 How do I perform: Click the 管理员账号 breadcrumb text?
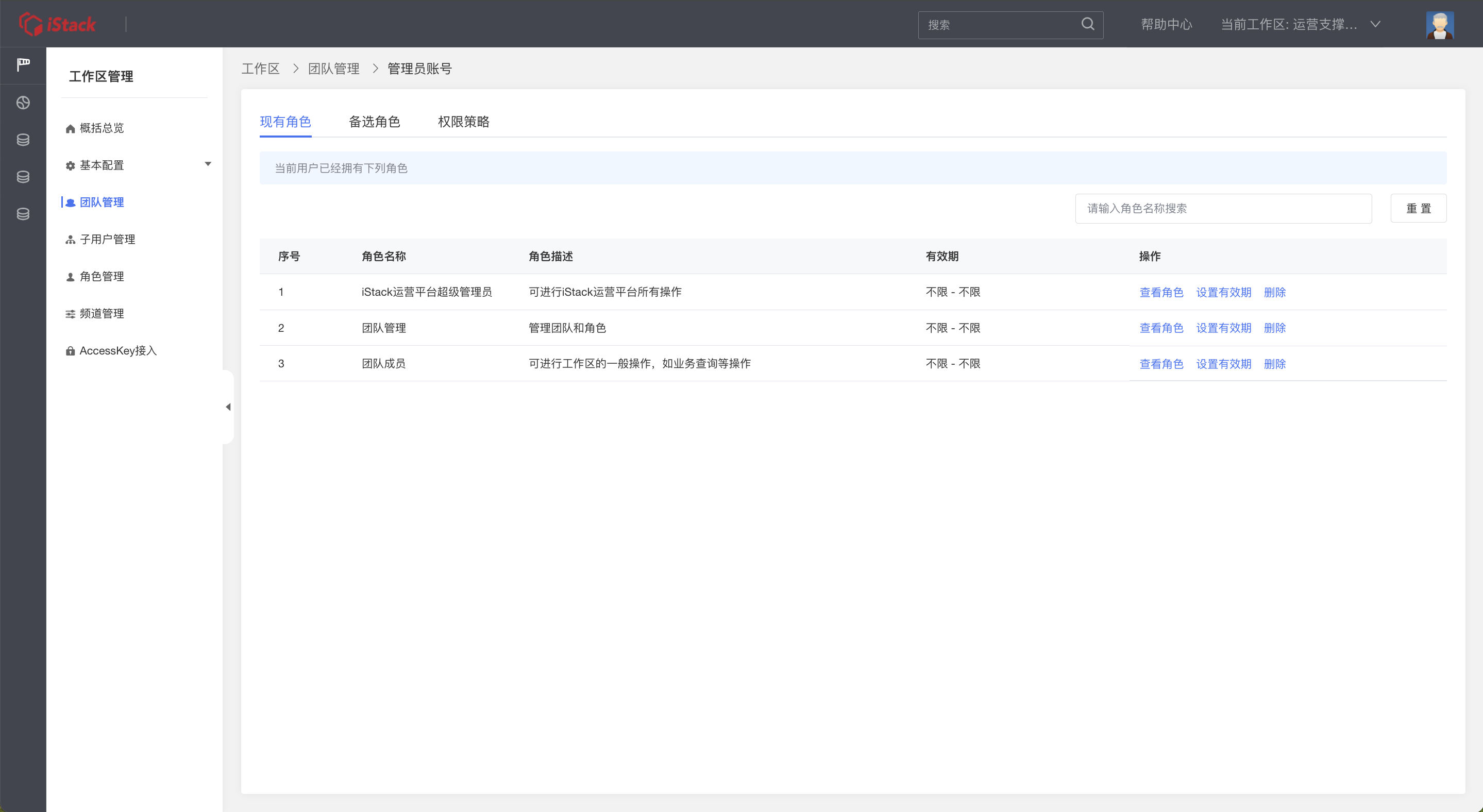(419, 69)
